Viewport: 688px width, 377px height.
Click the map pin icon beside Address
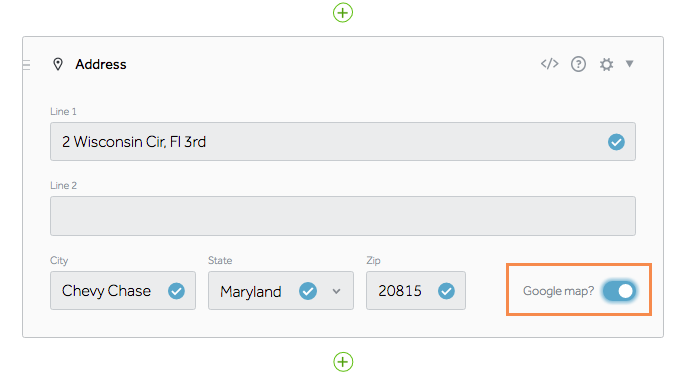57,64
